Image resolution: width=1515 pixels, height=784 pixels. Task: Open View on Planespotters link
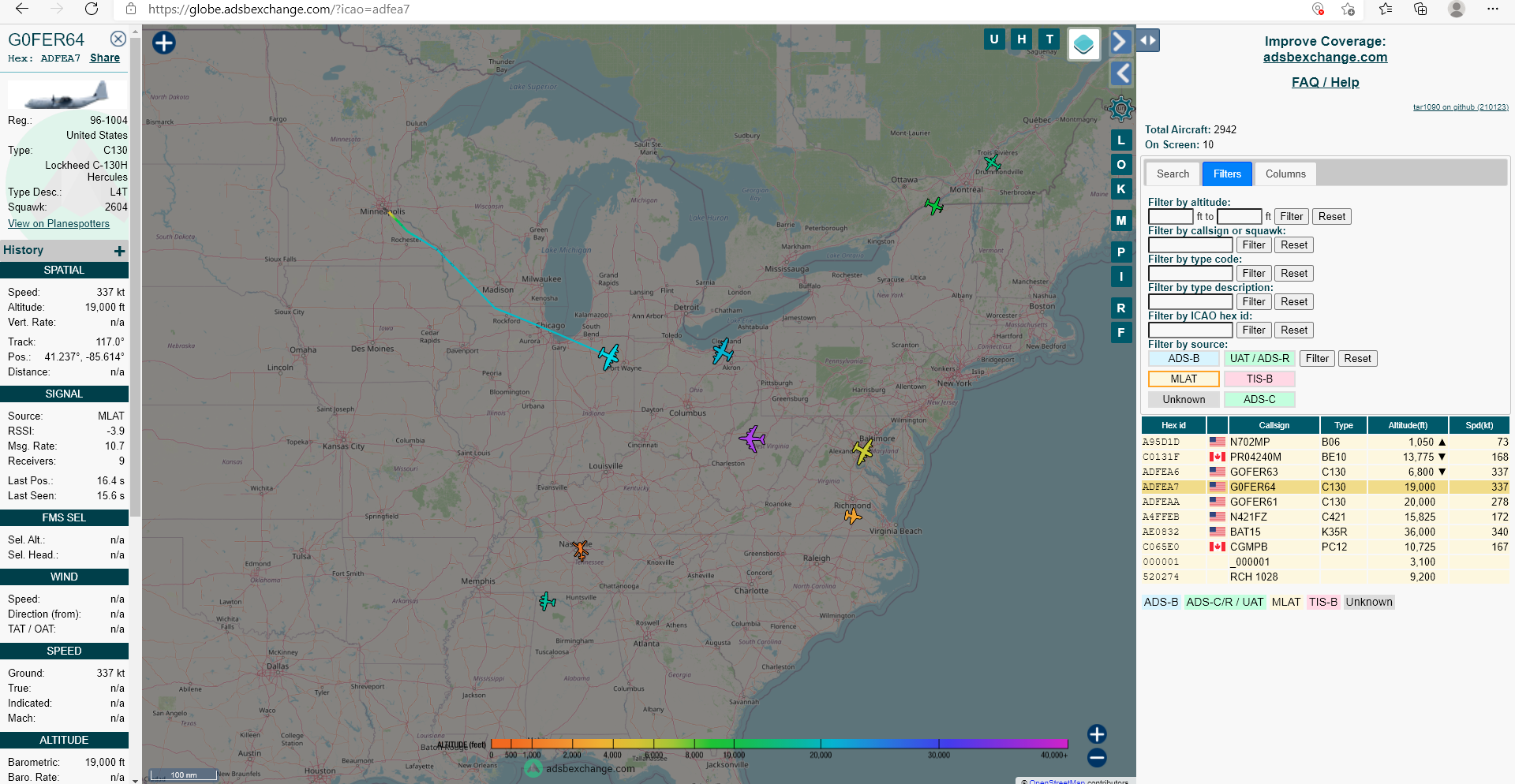coord(58,224)
